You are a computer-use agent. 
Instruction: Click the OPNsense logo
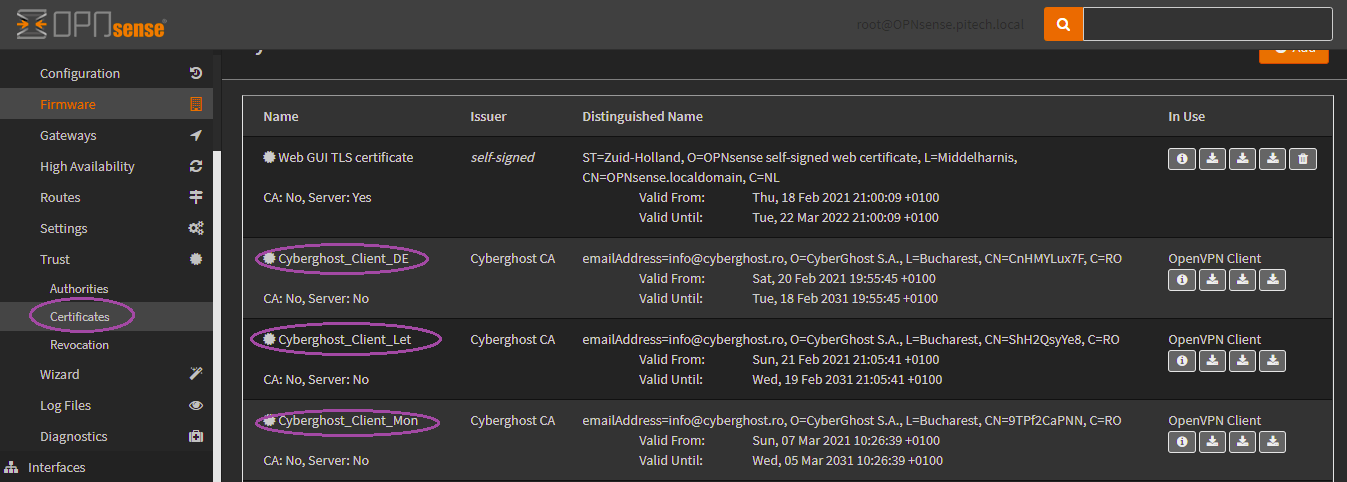coord(92,25)
